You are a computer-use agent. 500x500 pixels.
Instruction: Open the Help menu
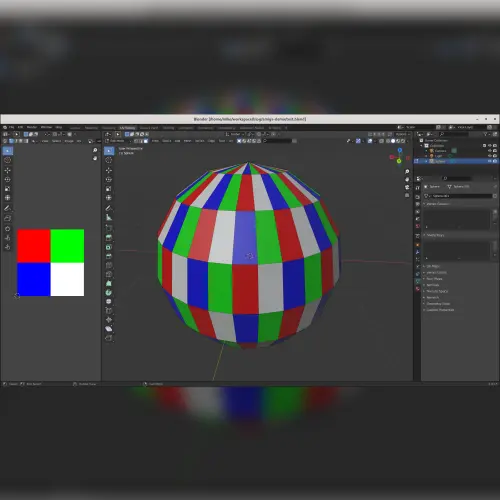coord(59,127)
